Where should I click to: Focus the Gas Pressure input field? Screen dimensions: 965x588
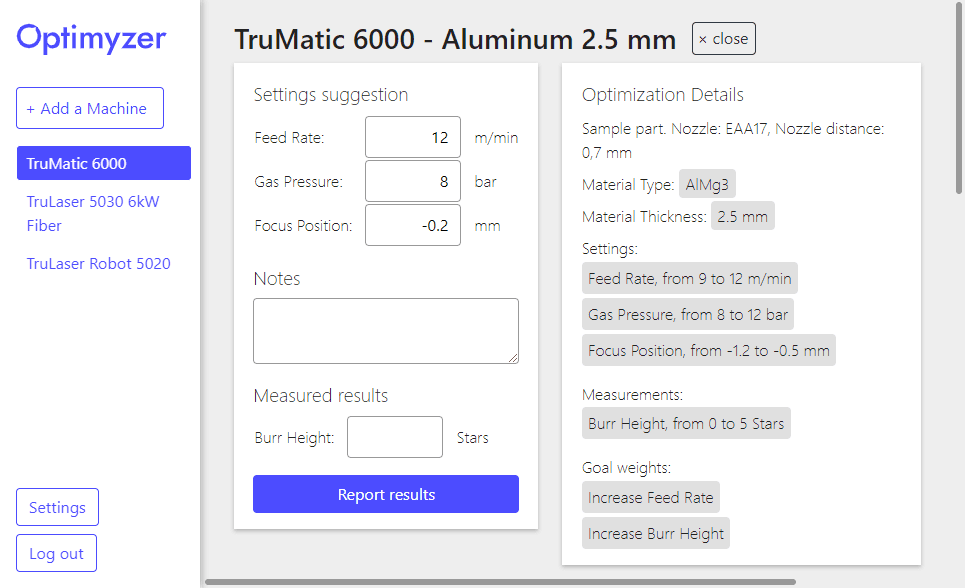pyautogui.click(x=413, y=182)
